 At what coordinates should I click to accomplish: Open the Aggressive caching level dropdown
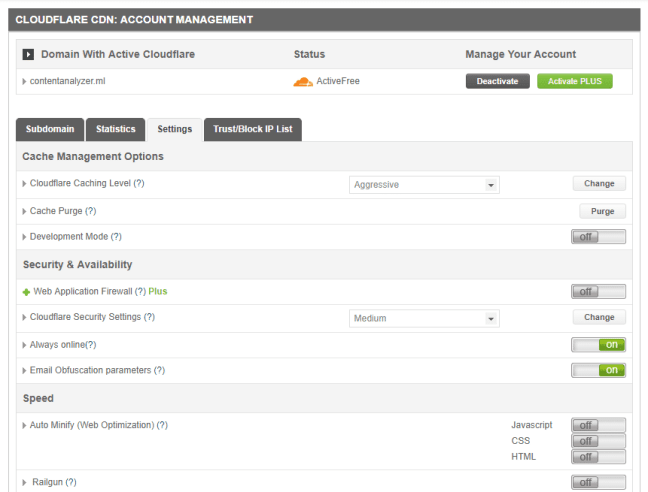click(424, 185)
